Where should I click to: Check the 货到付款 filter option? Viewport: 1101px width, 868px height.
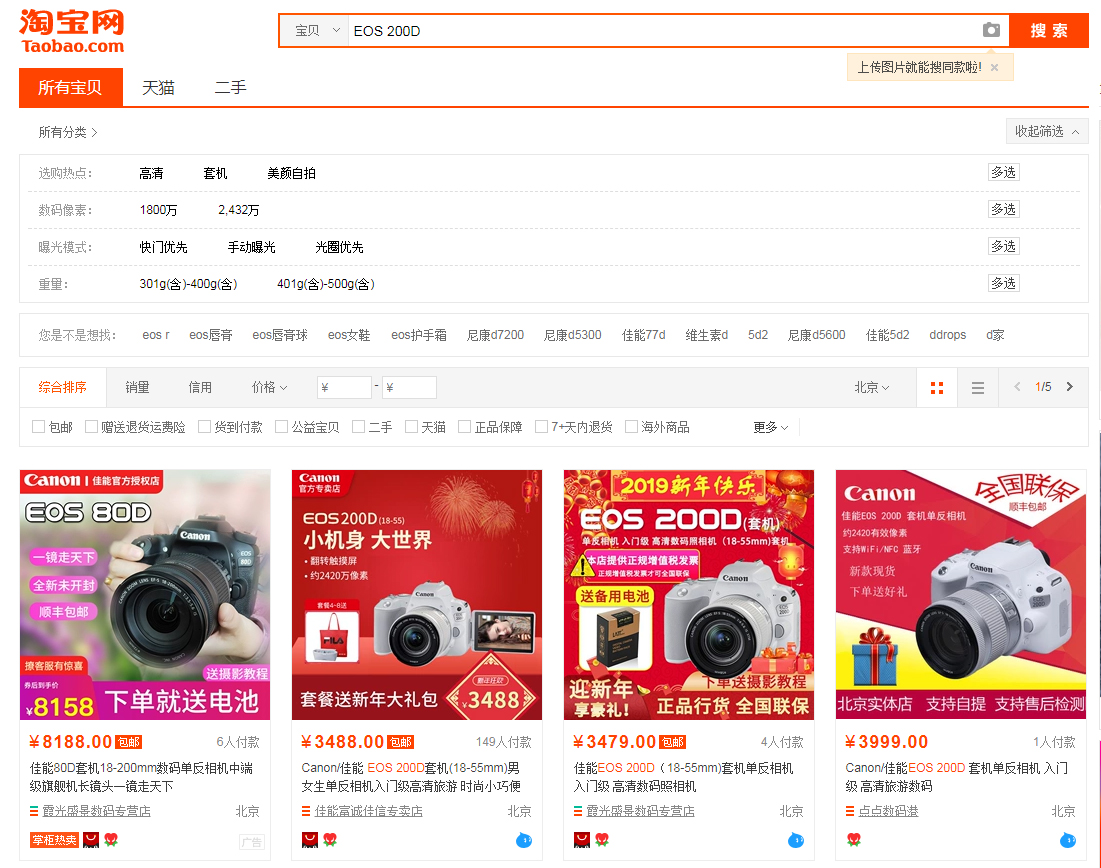click(205, 427)
